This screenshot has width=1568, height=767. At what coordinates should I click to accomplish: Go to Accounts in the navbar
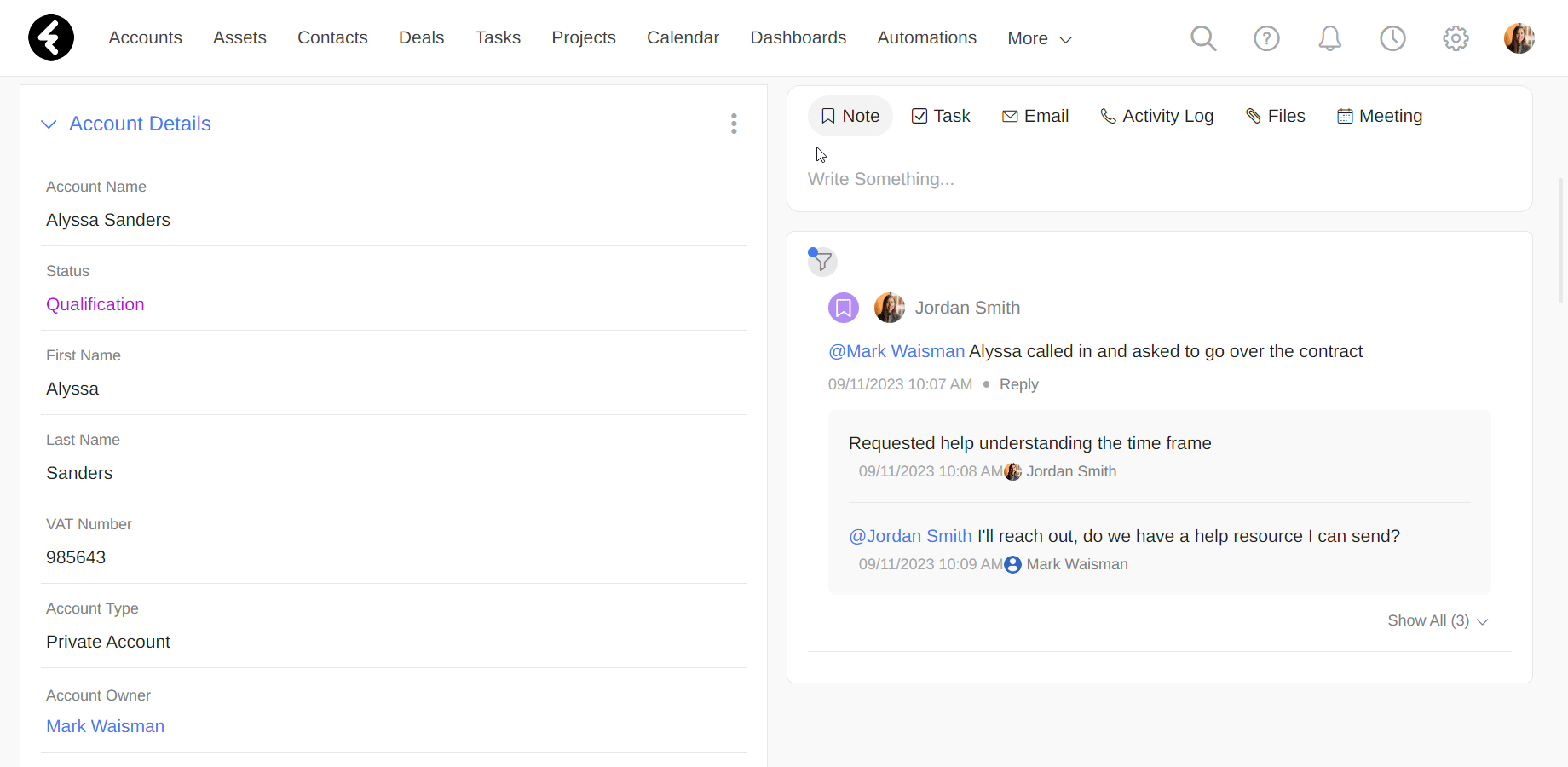pyautogui.click(x=146, y=37)
